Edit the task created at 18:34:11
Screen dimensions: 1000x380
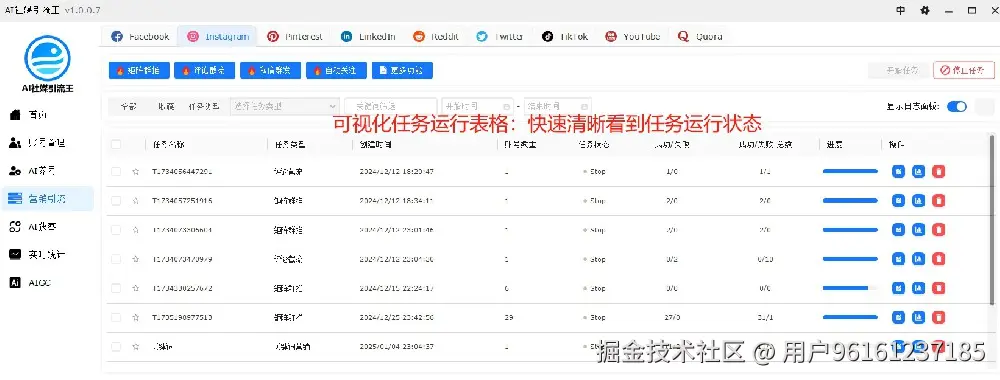click(x=898, y=201)
